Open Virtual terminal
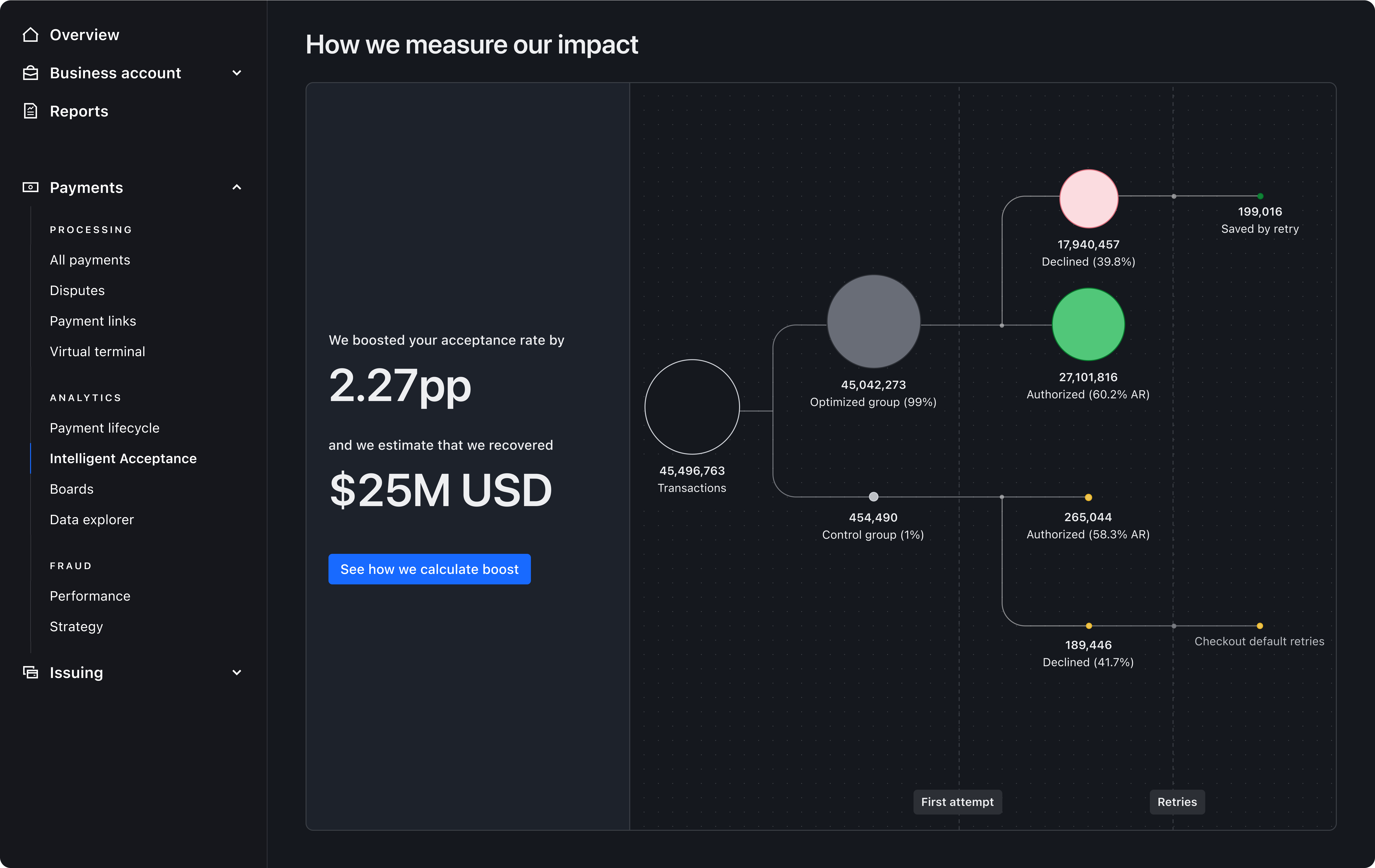The height and width of the screenshot is (868, 1375). (97, 352)
